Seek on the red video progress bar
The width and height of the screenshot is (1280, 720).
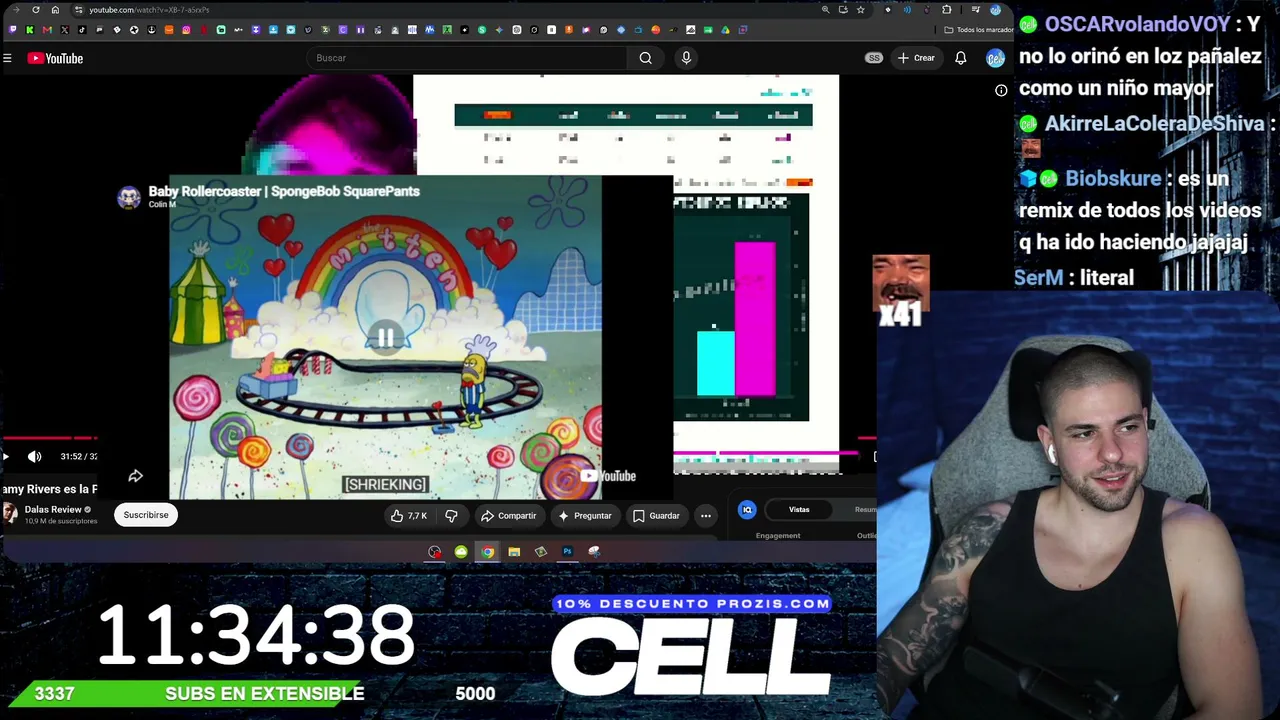click(x=48, y=438)
